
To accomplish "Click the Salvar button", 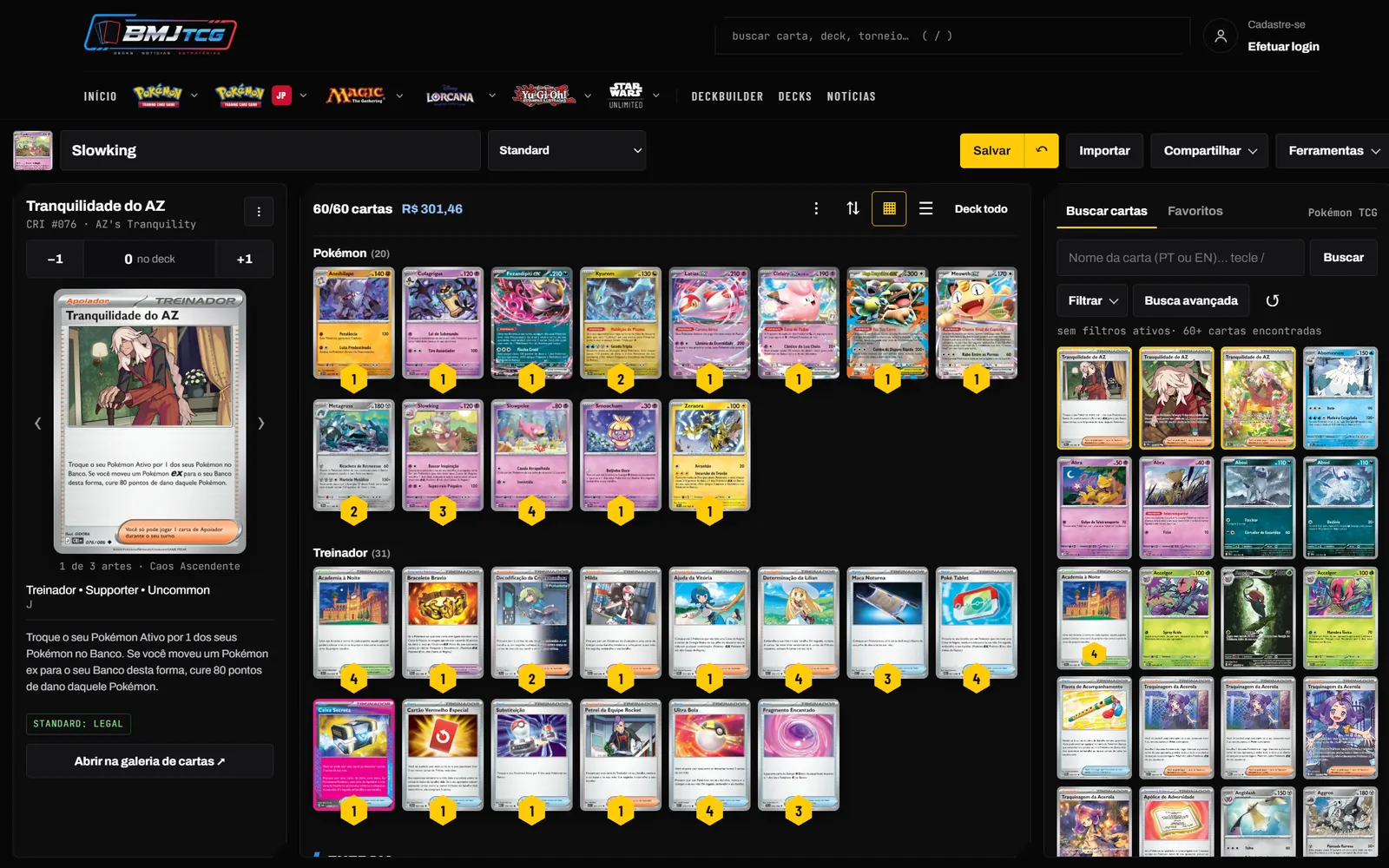I will point(992,150).
